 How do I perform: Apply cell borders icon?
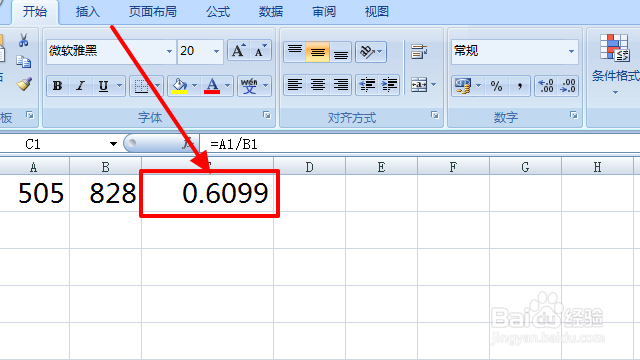(141, 86)
